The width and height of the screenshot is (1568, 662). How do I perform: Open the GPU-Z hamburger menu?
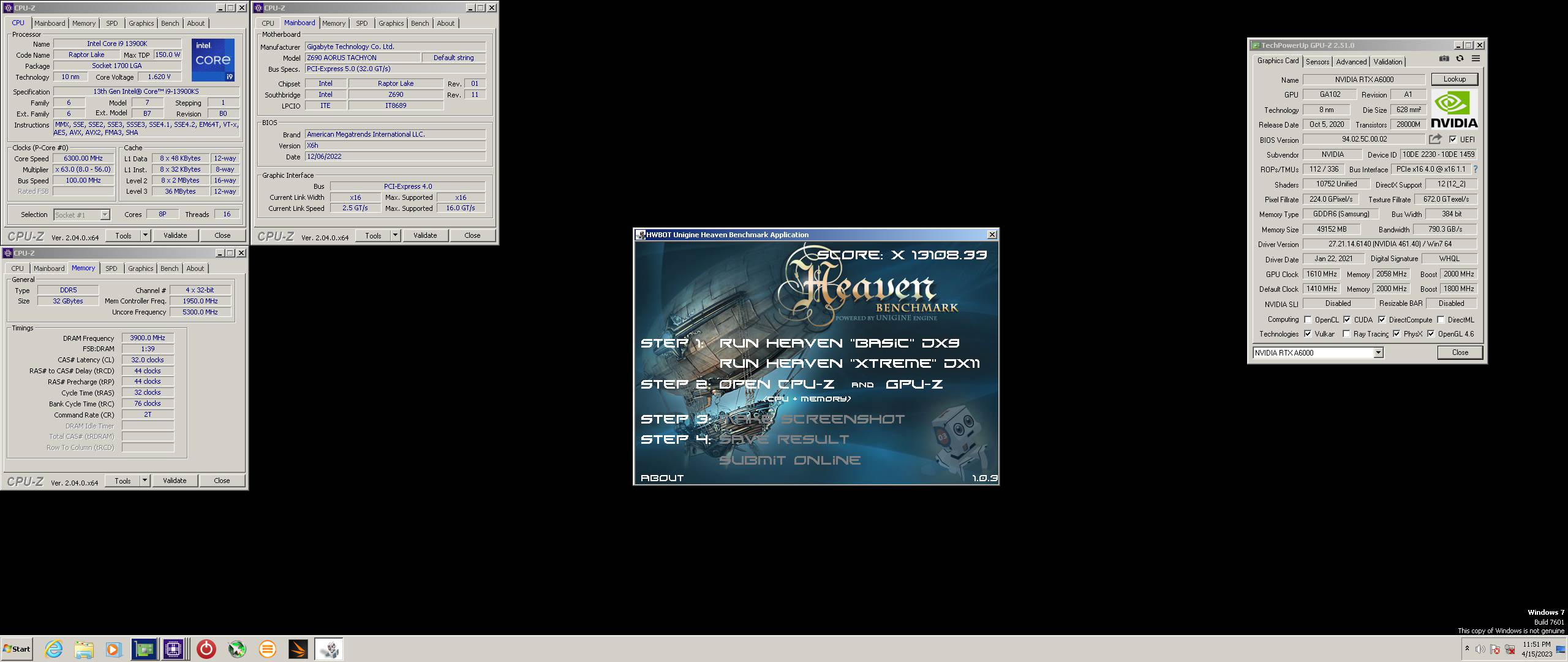(x=1476, y=59)
